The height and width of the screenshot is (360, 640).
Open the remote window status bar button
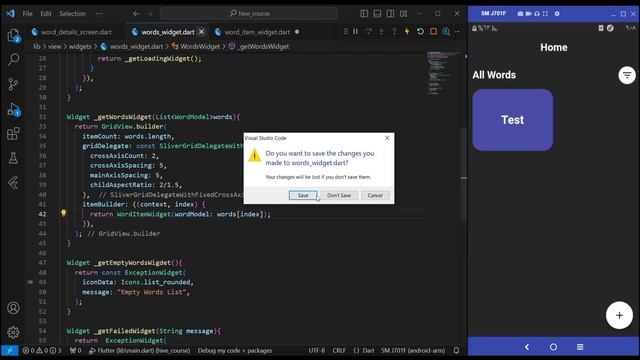pyautogui.click(x=9, y=350)
